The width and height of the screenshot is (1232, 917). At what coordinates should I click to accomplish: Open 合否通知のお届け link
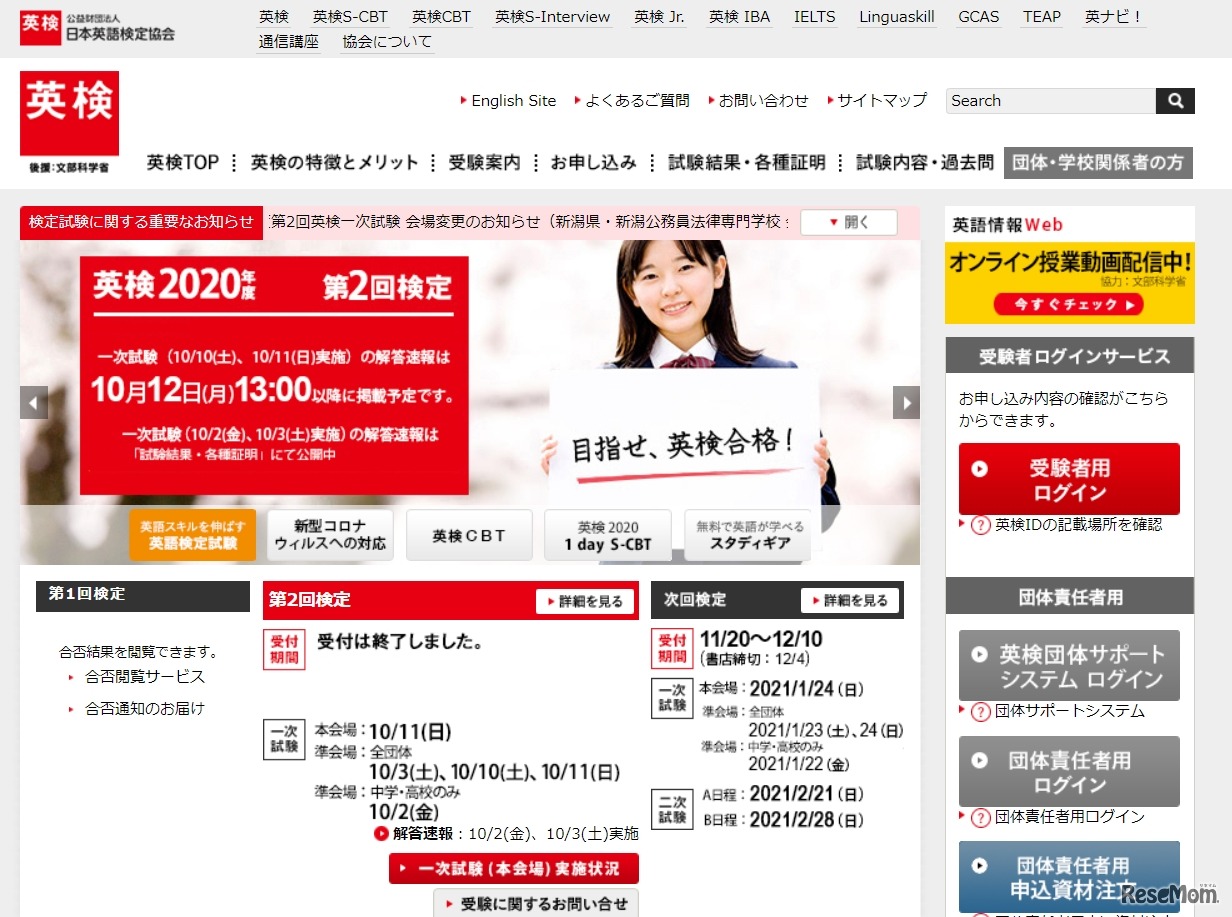[x=145, y=709]
